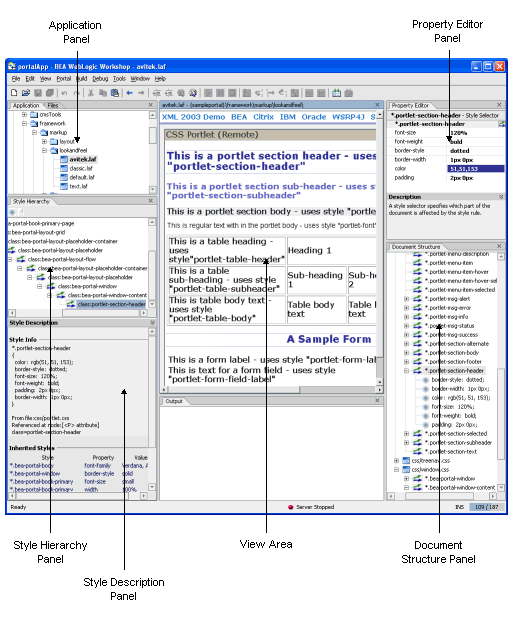520x620 pixels.
Task: Click the font-size value 120% field
Action: [x=476, y=133]
